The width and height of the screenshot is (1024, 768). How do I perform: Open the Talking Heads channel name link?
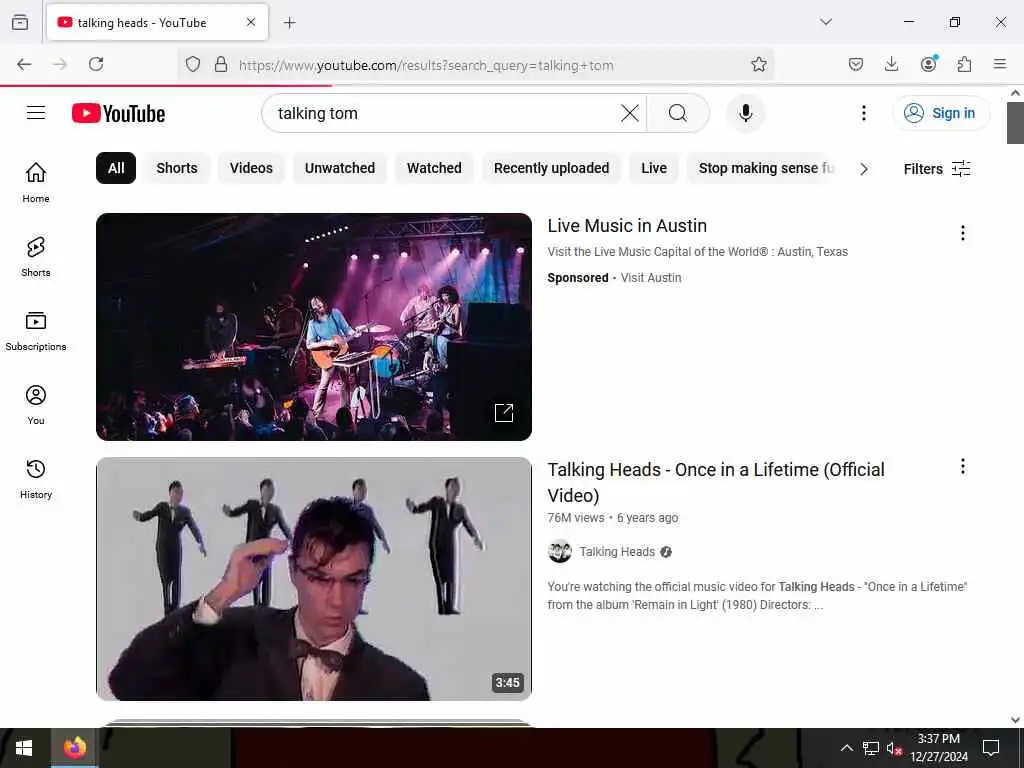[x=617, y=552]
